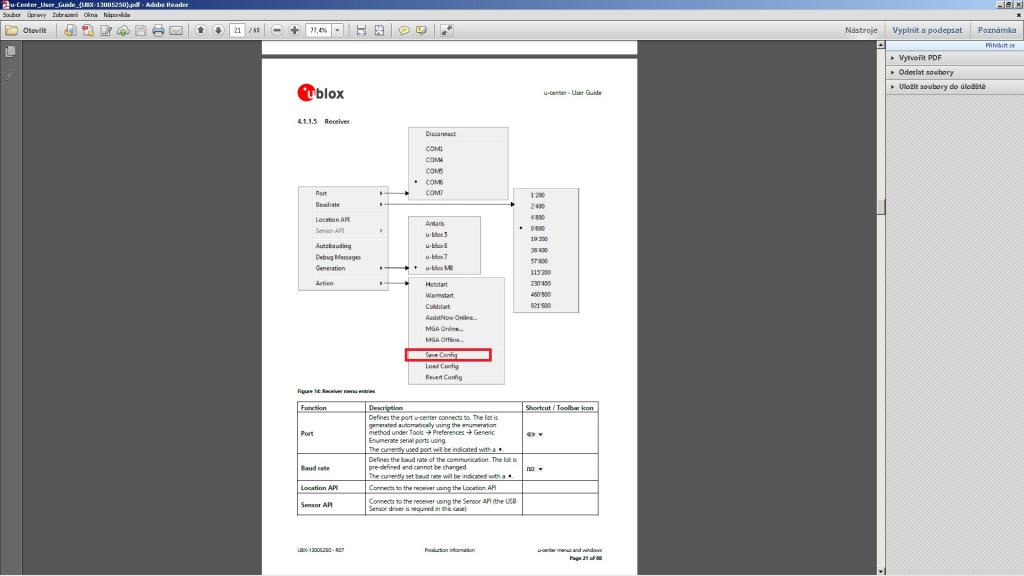The height and width of the screenshot is (576, 1024).
Task: Click the print icon in toolbar
Action: tap(158, 30)
